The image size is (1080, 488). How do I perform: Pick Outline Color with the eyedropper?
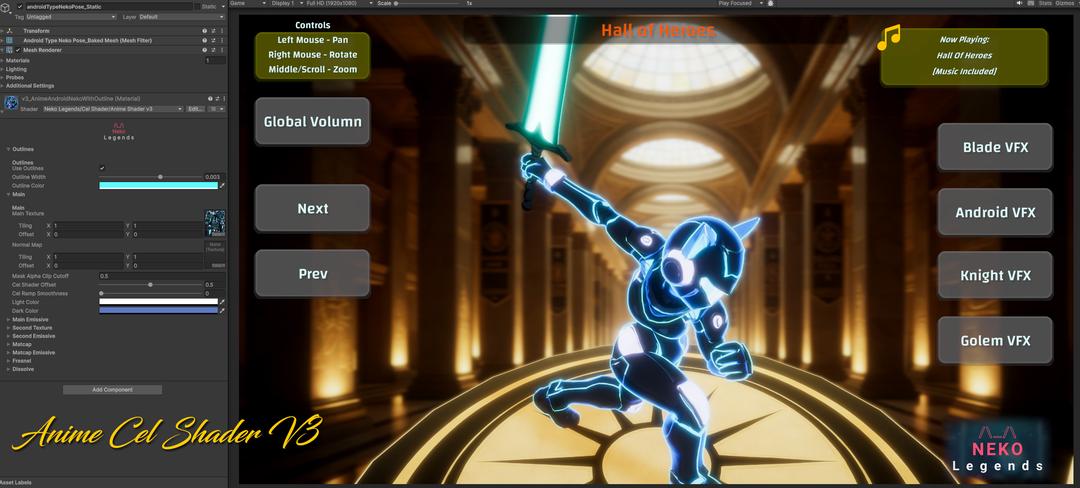[222, 185]
